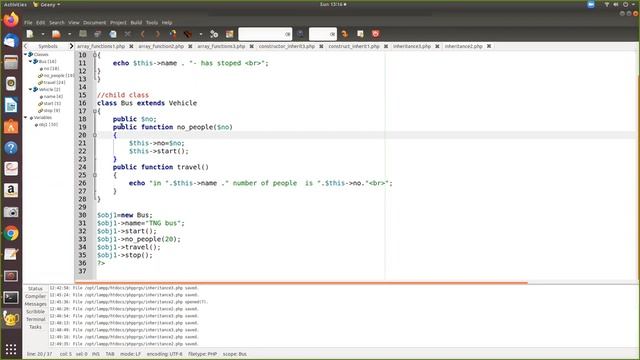Open Amazon from the dock

coord(11,190)
